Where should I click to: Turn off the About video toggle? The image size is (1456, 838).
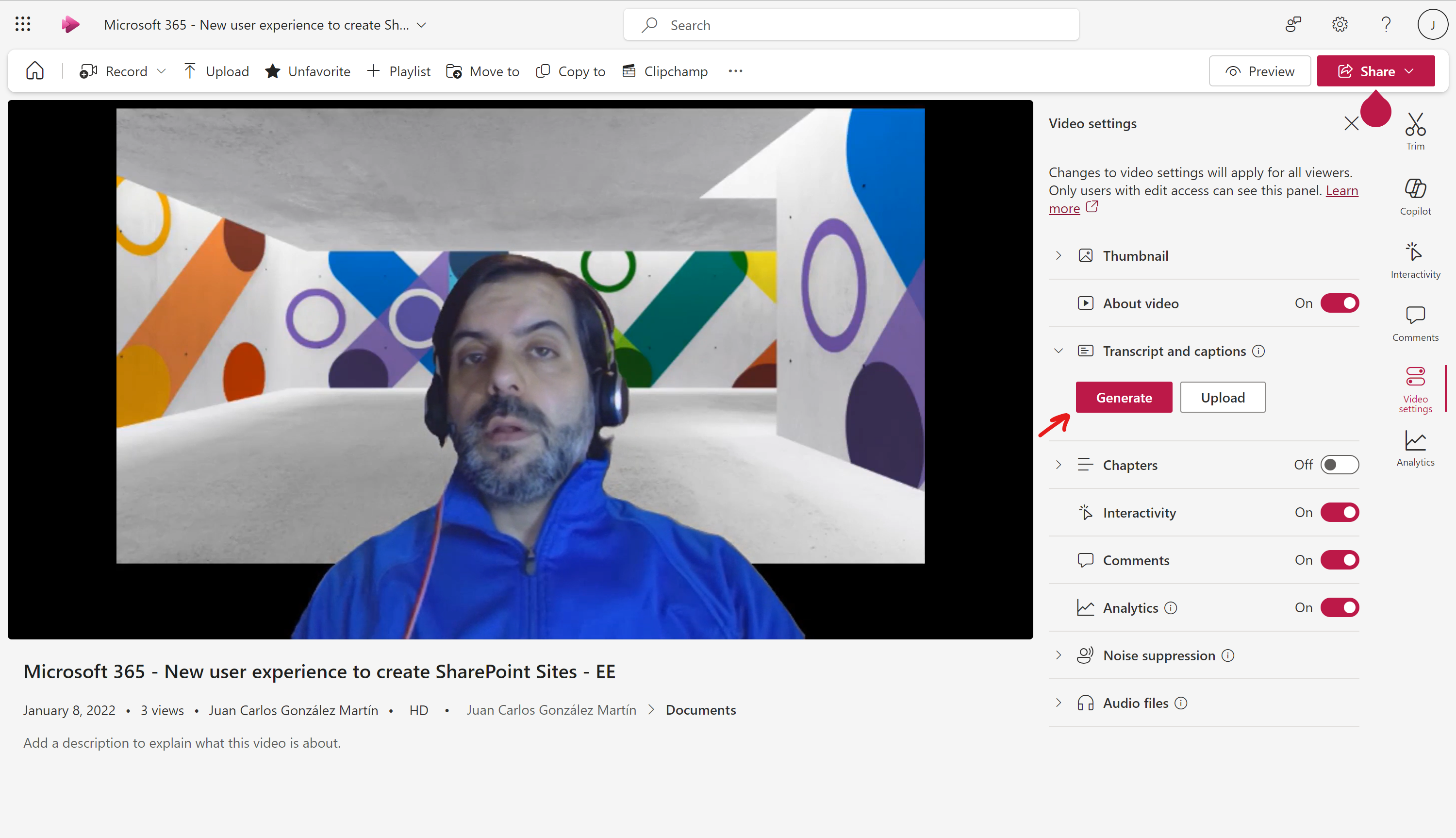[x=1339, y=303]
